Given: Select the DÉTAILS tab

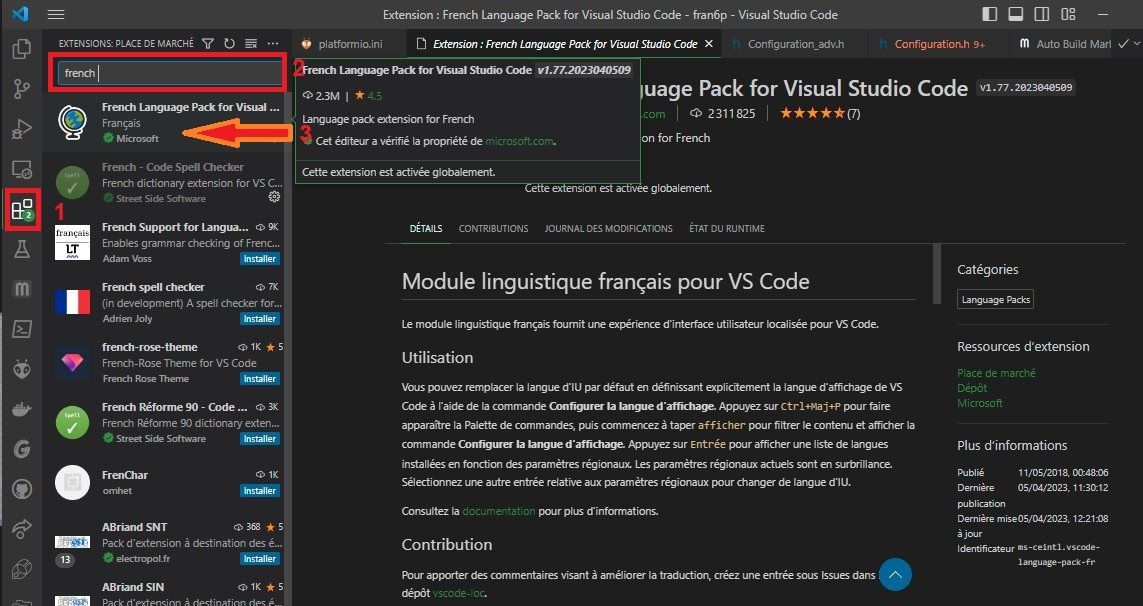Looking at the screenshot, I should pos(426,228).
